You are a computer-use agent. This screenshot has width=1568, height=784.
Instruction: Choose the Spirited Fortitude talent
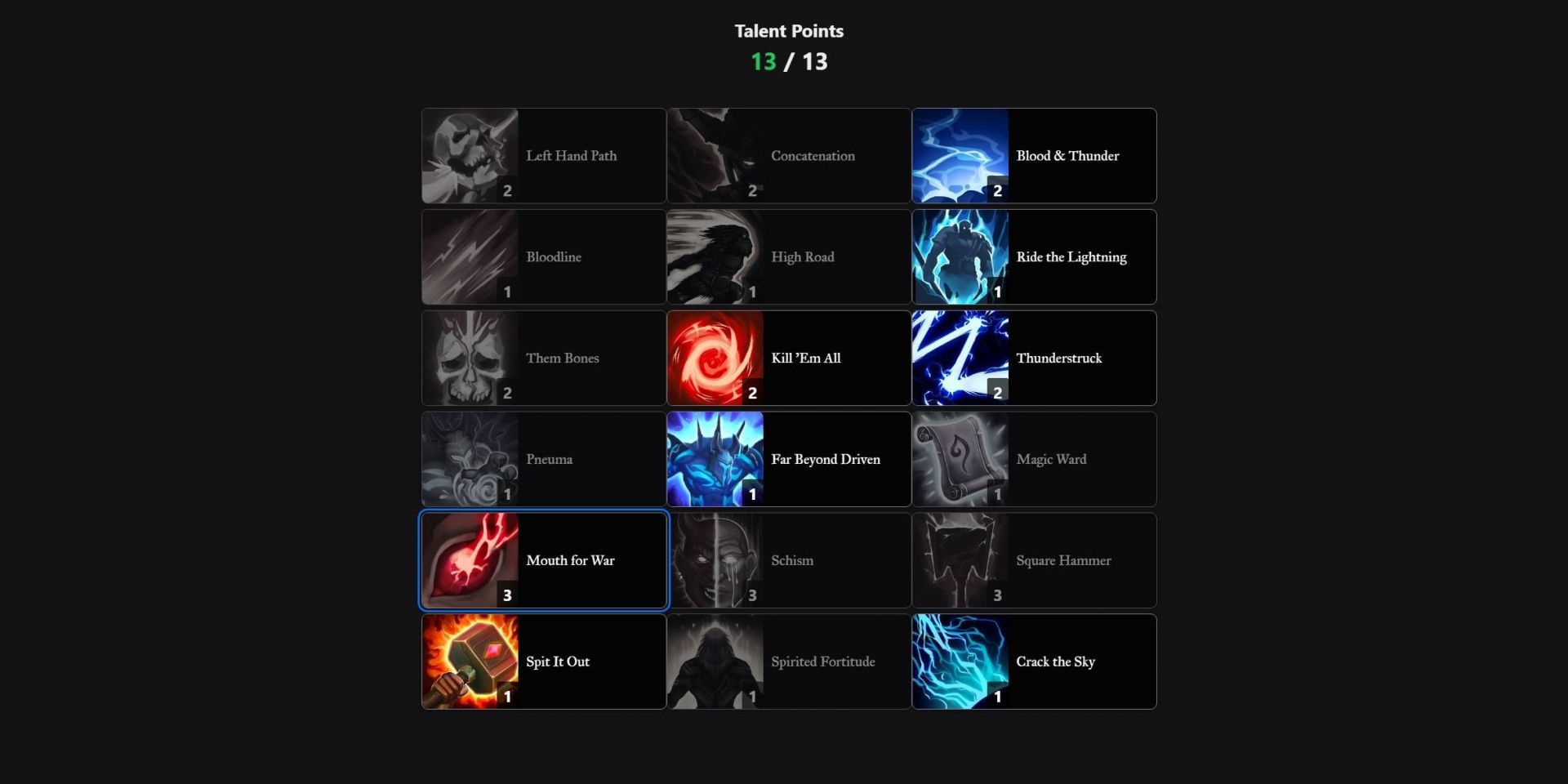[x=789, y=662]
